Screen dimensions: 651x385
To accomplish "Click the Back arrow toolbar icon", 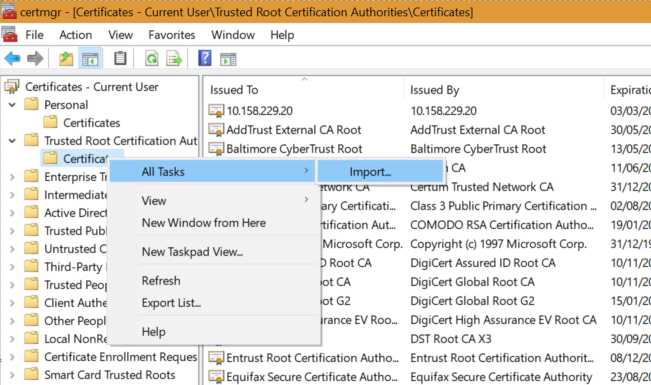I will coord(12,59).
